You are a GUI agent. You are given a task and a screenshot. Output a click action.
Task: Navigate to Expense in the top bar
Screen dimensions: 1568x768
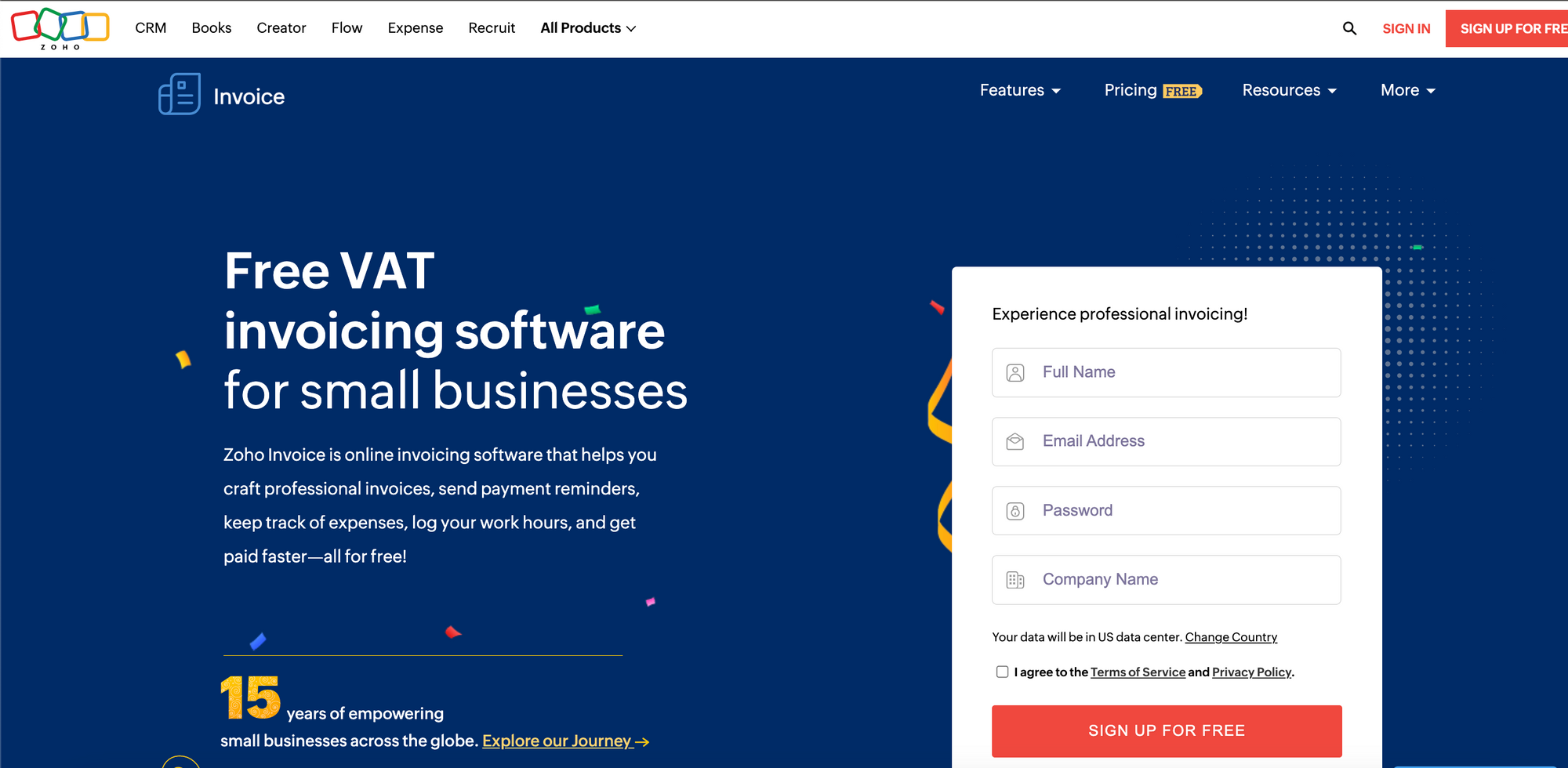point(416,28)
